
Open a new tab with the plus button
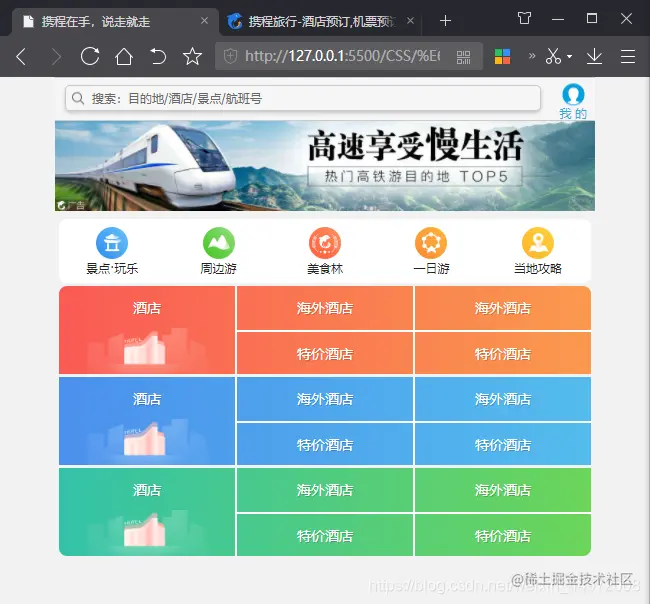(445, 20)
